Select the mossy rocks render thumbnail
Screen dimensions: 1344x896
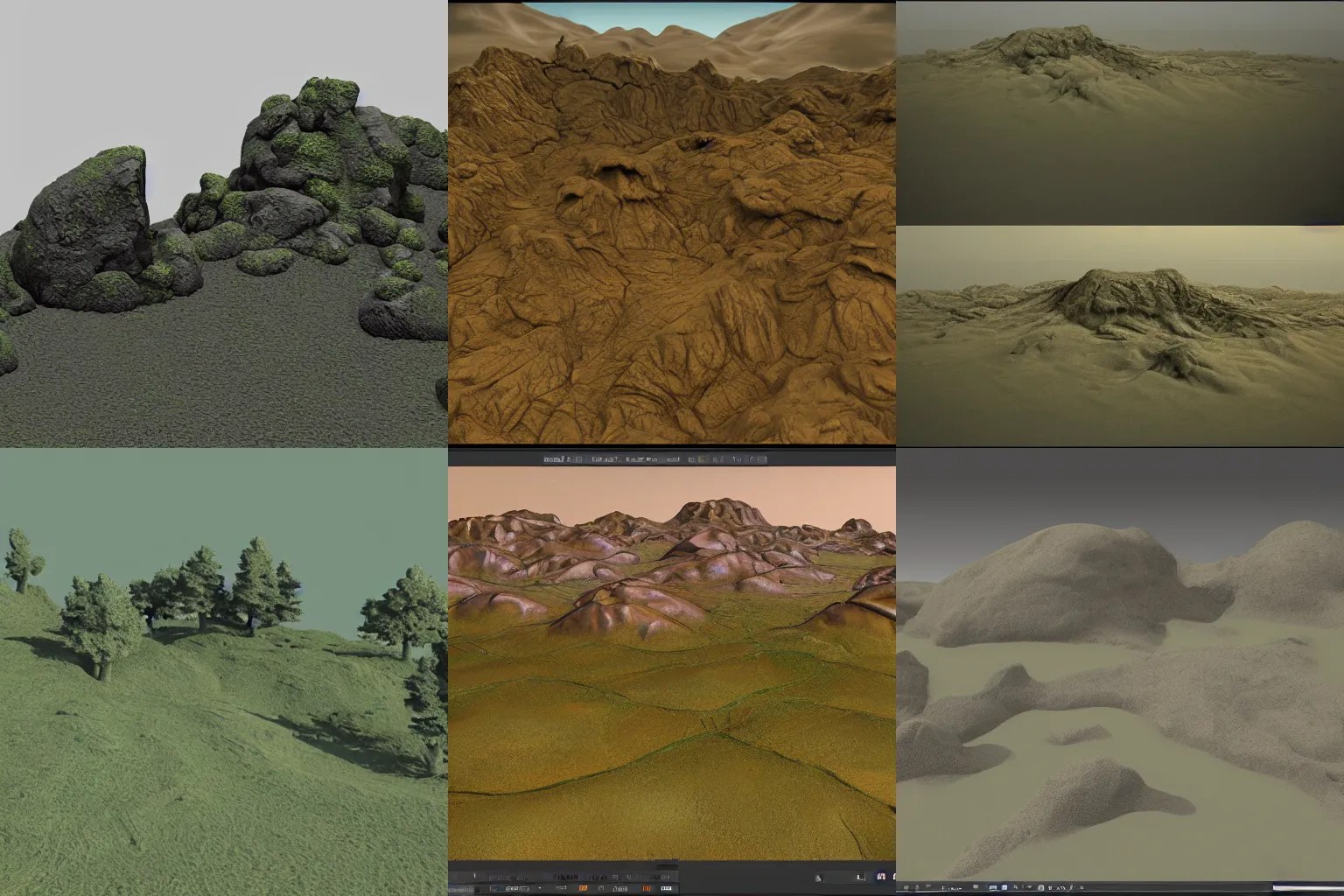click(x=223, y=223)
